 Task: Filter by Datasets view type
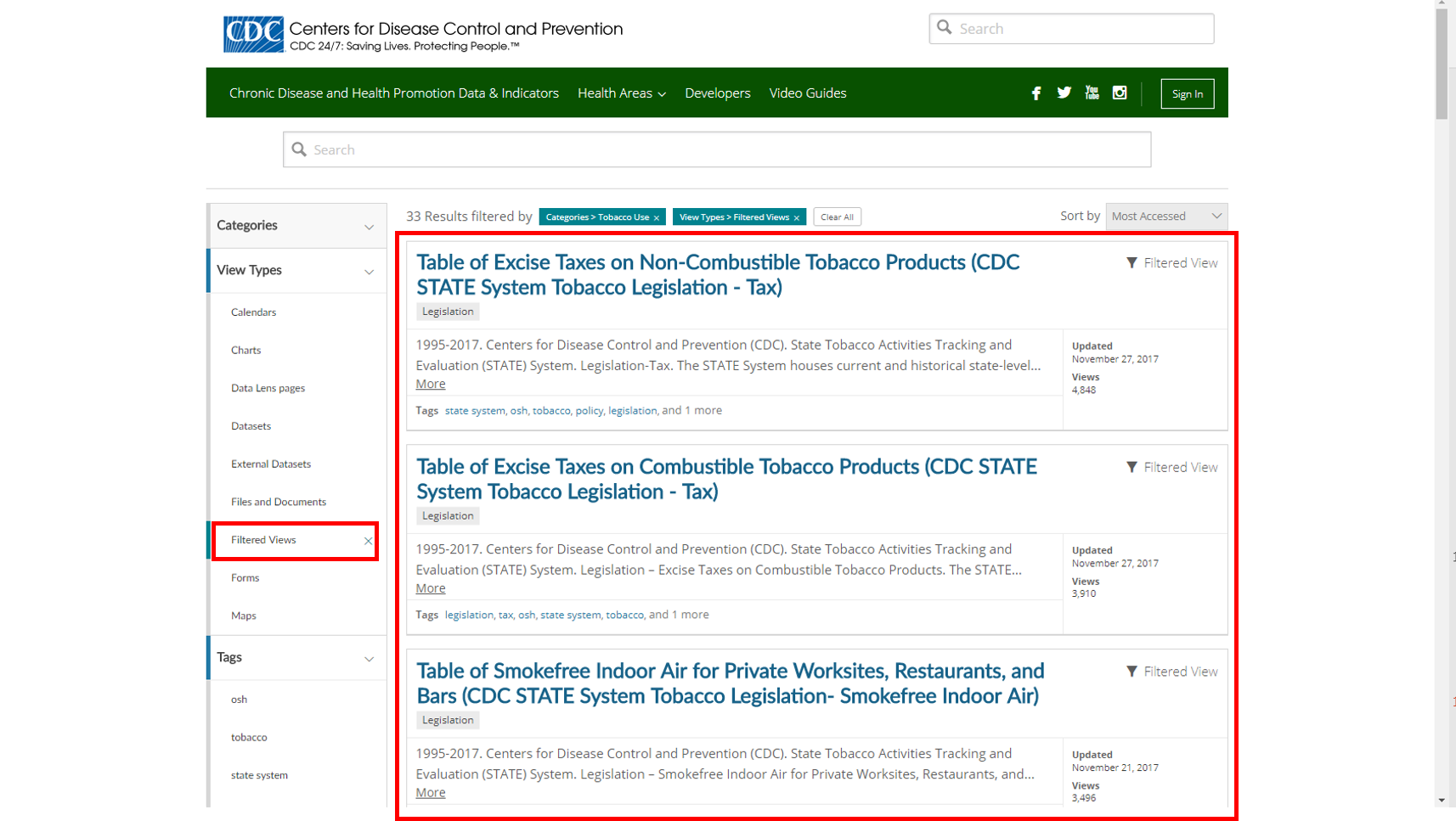click(x=251, y=426)
